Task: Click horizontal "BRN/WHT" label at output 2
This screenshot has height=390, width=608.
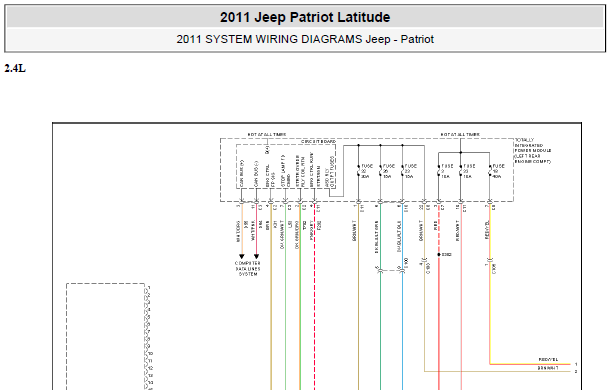Action: point(548,368)
